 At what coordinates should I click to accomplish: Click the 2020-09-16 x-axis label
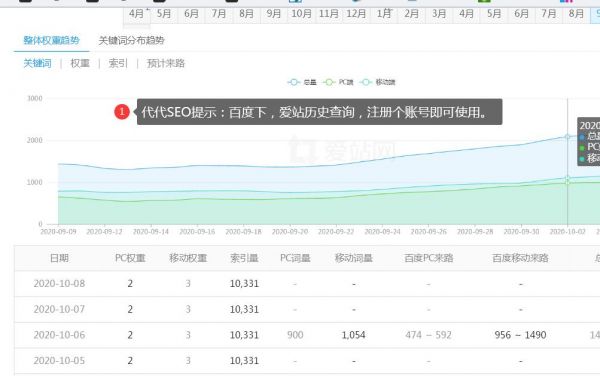[197, 231]
